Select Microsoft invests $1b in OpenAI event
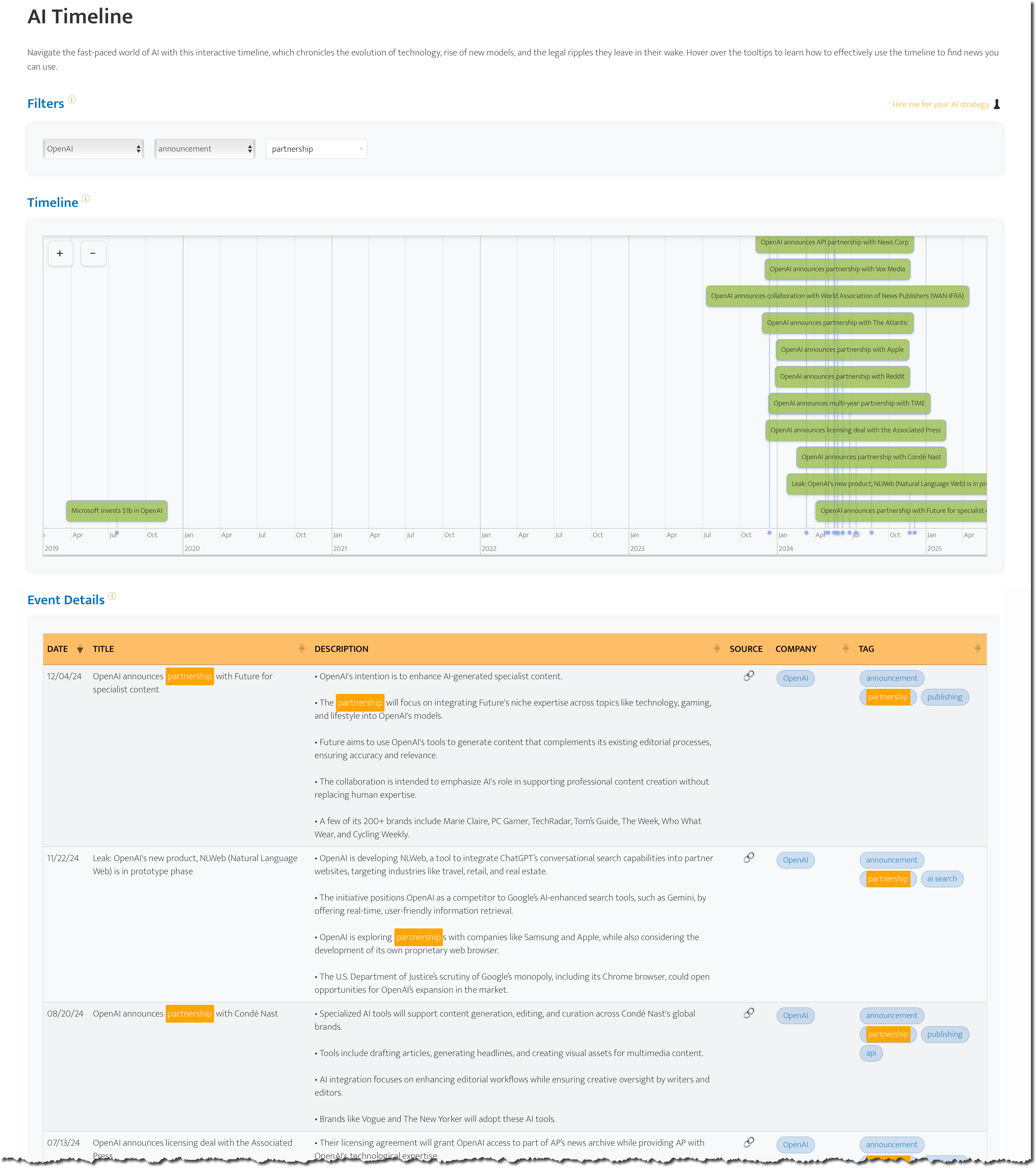This screenshot has width=1036, height=1168. (x=117, y=511)
